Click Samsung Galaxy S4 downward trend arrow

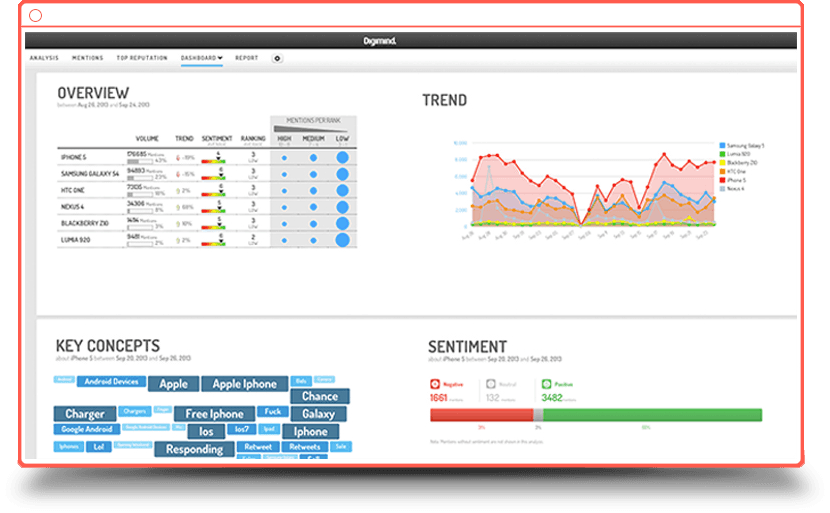pos(178,174)
